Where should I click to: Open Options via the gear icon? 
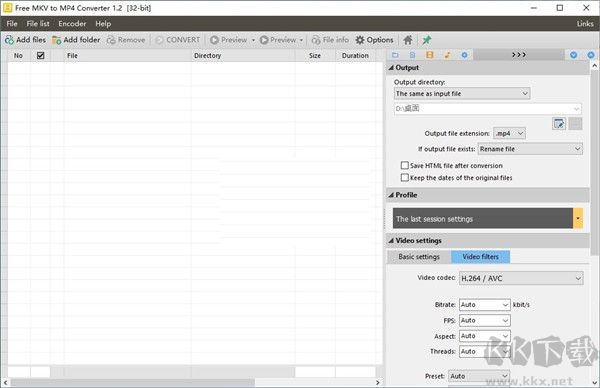click(360, 40)
